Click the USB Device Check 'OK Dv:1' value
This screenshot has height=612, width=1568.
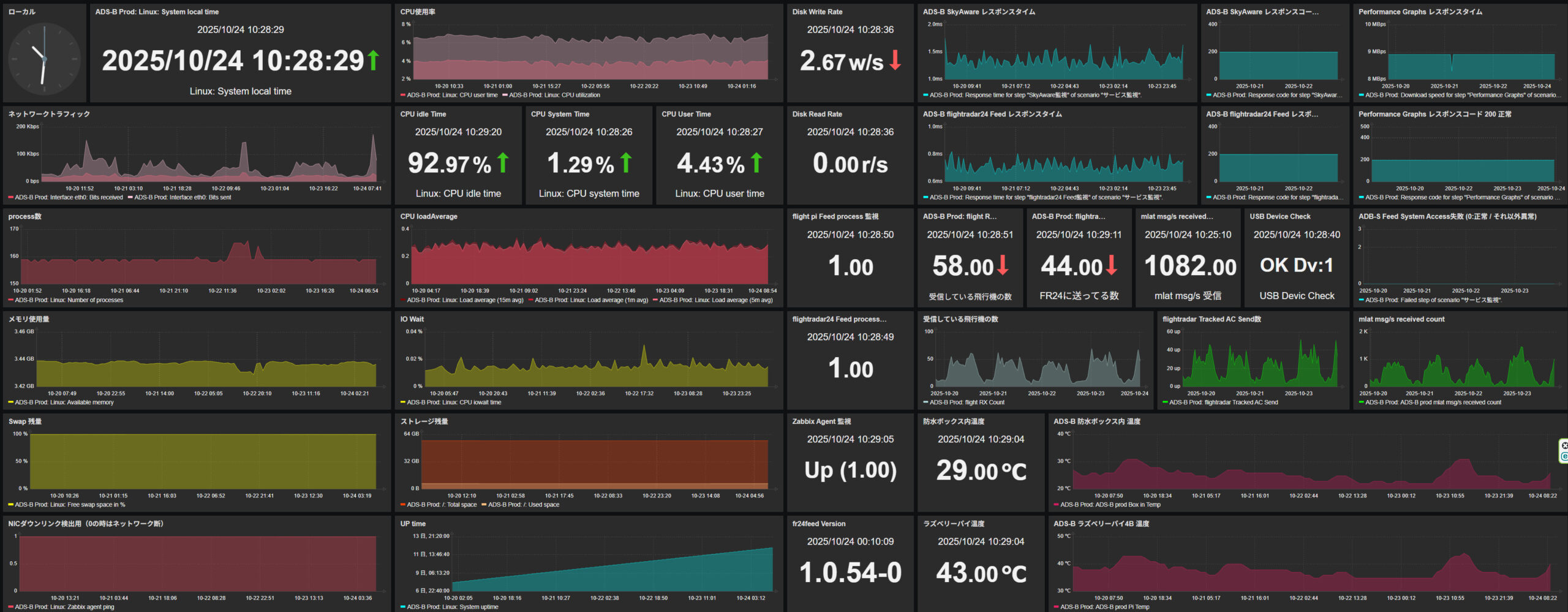tap(1296, 265)
